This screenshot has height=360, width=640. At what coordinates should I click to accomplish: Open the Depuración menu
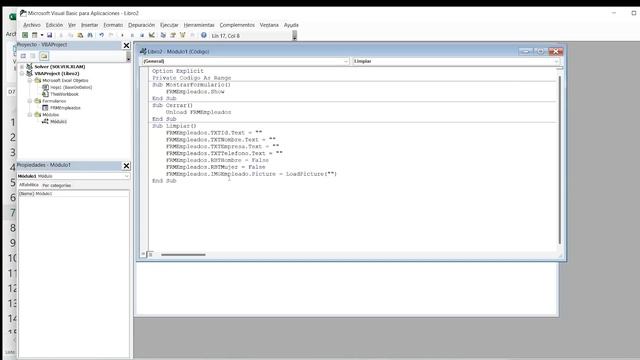pyautogui.click(x=142, y=25)
